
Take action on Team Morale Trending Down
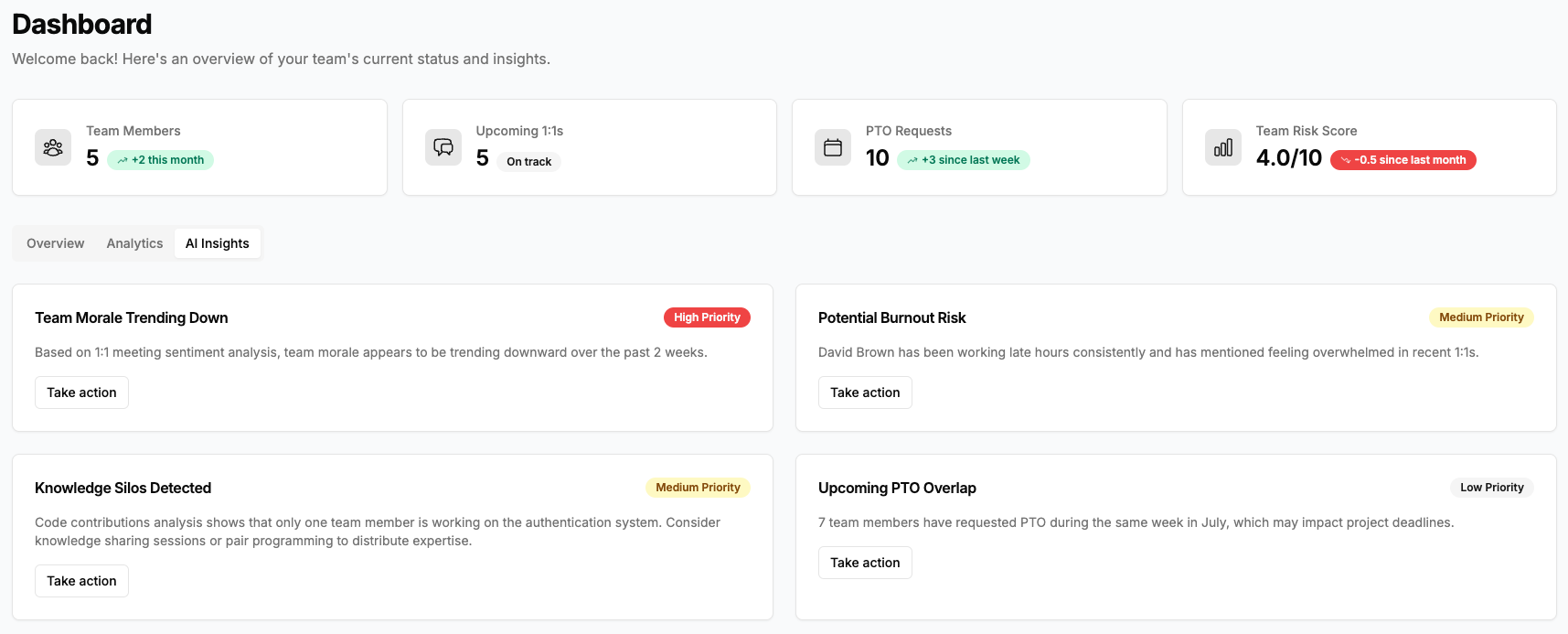coord(81,392)
